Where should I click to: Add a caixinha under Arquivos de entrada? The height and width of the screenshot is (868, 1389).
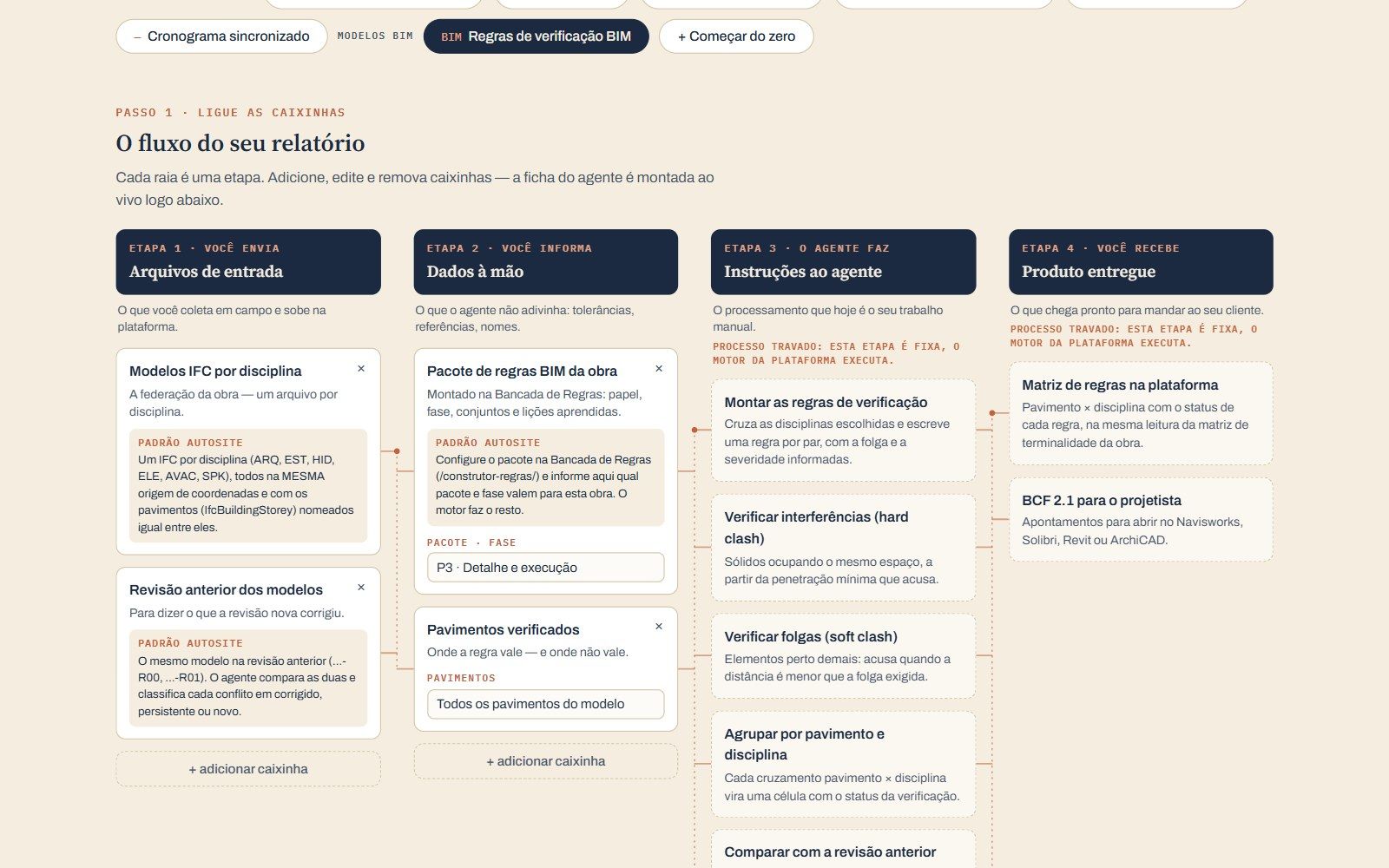pos(248,769)
